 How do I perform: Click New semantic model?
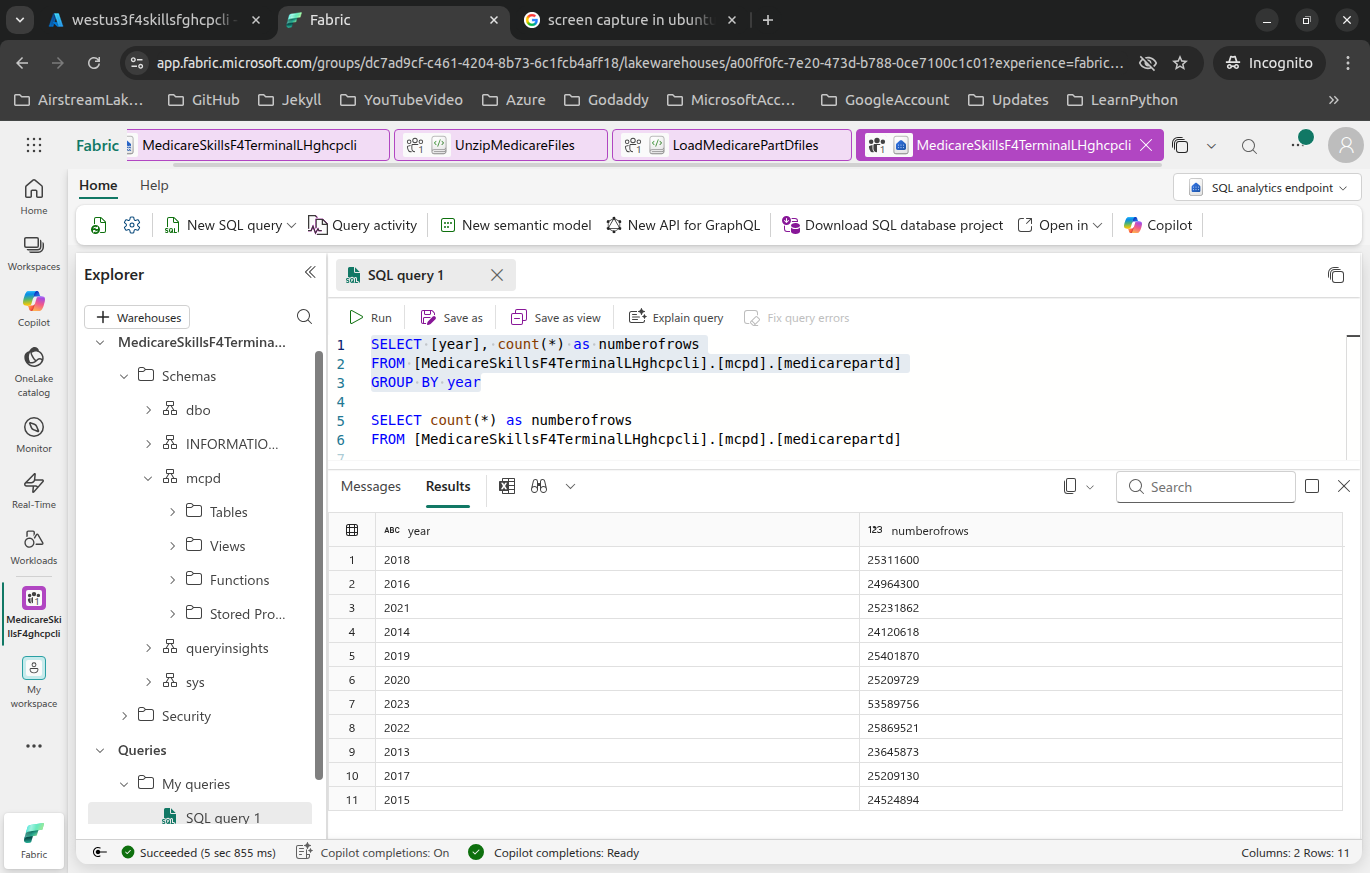(x=516, y=225)
